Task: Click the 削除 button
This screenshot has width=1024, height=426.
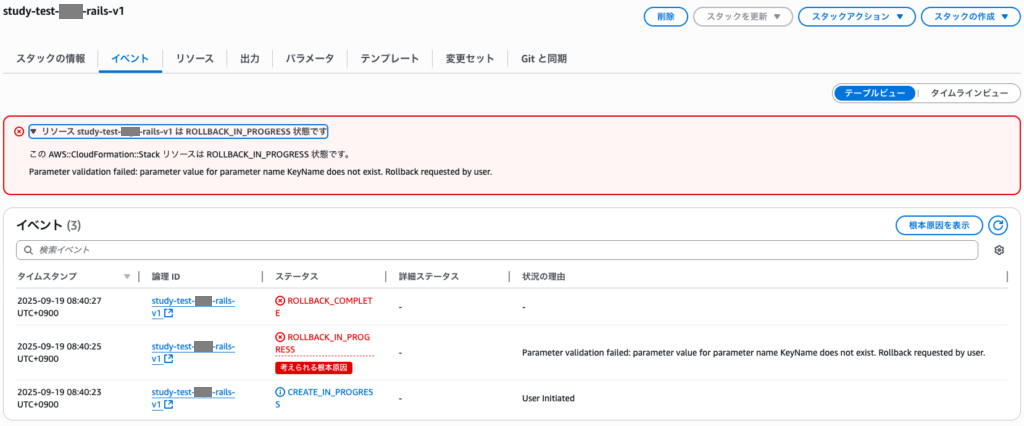Action: [665, 17]
